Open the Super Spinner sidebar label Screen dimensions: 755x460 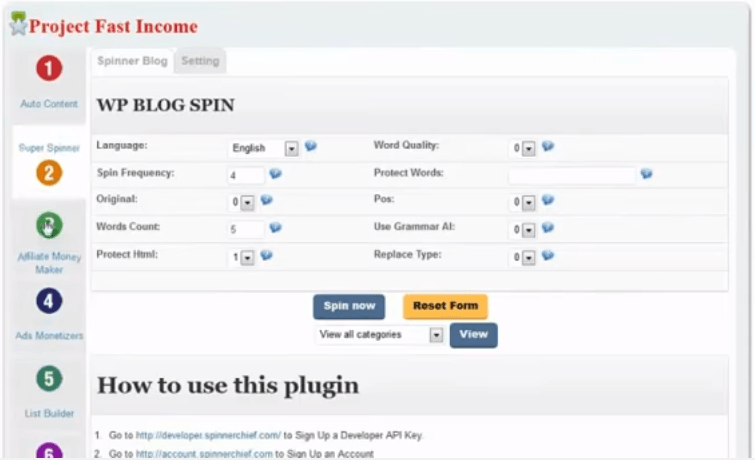49,148
